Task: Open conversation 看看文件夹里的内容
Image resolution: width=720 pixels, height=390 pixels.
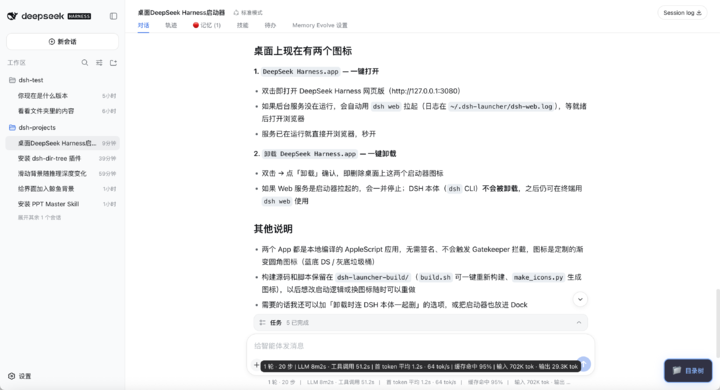Action: [x=62, y=111]
